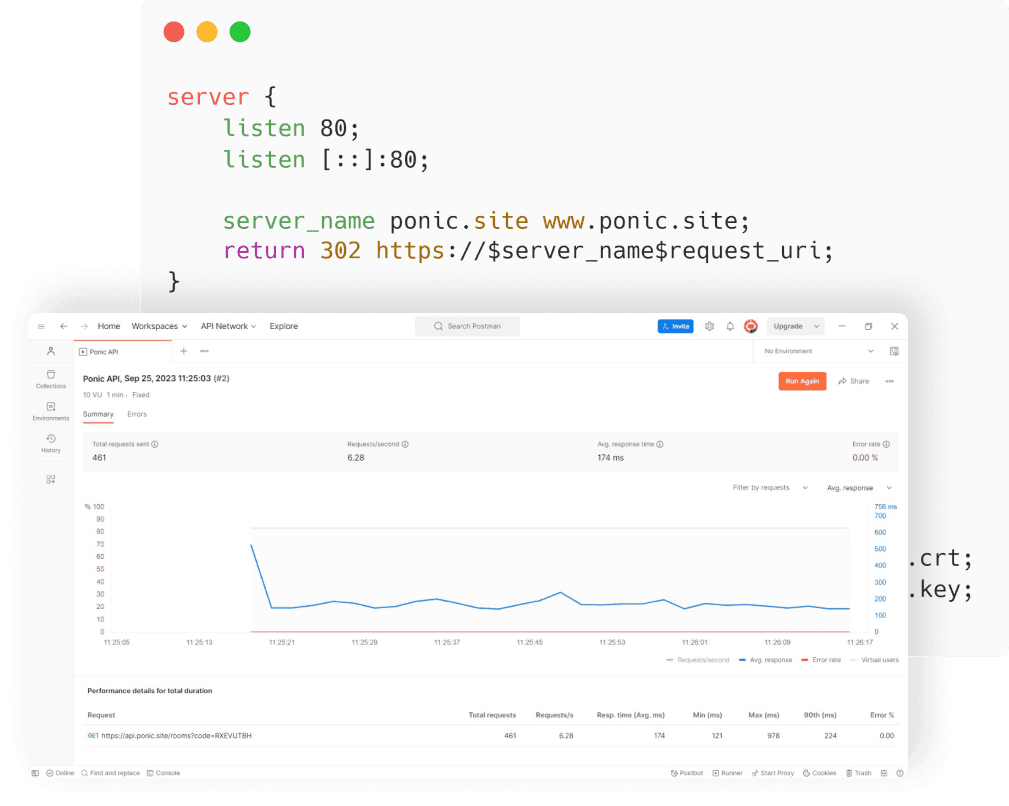Show info for Total requests sent
Image resolution: width=1009 pixels, height=806 pixels.
pos(154,444)
